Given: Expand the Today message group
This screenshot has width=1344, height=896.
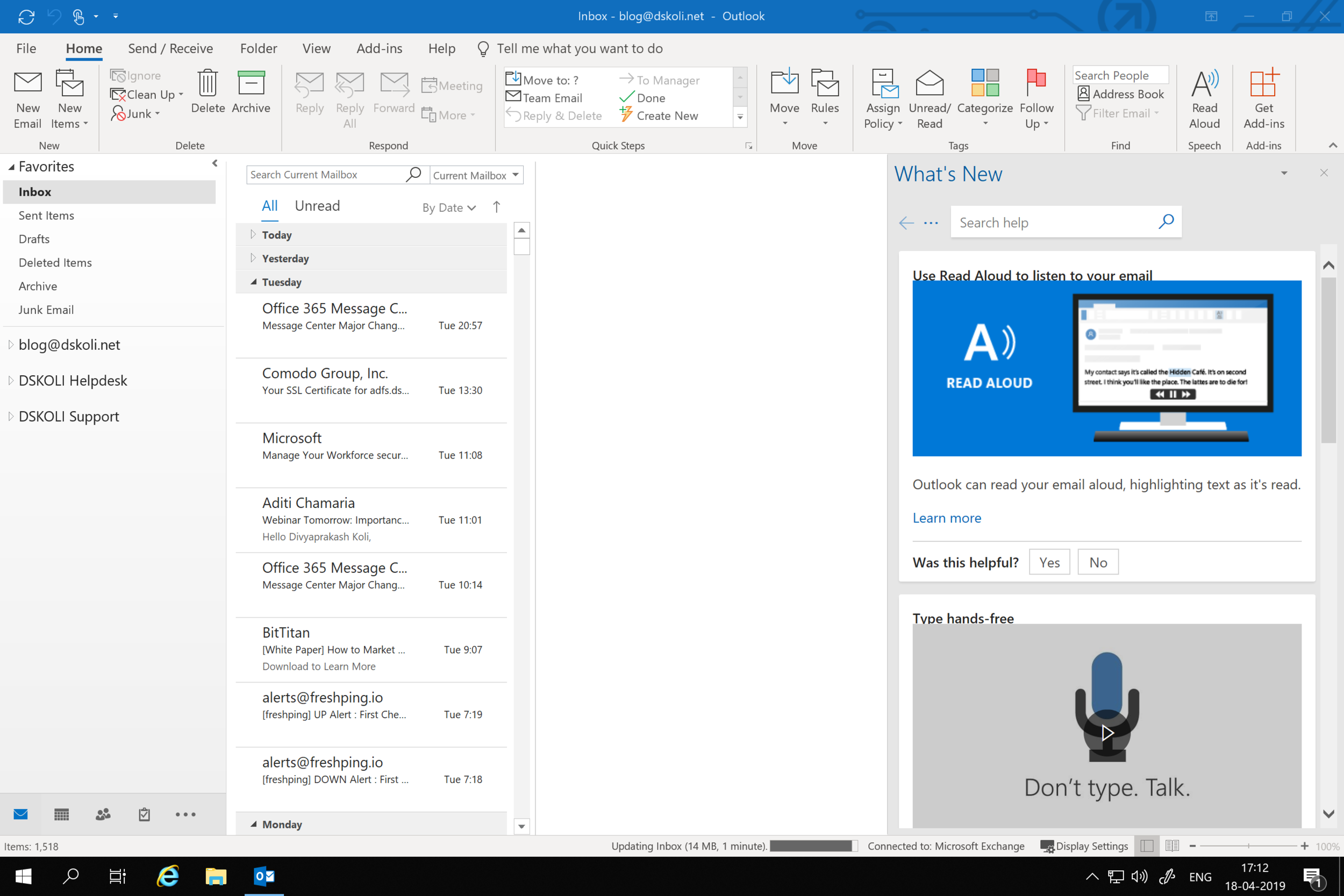Looking at the screenshot, I should [253, 234].
